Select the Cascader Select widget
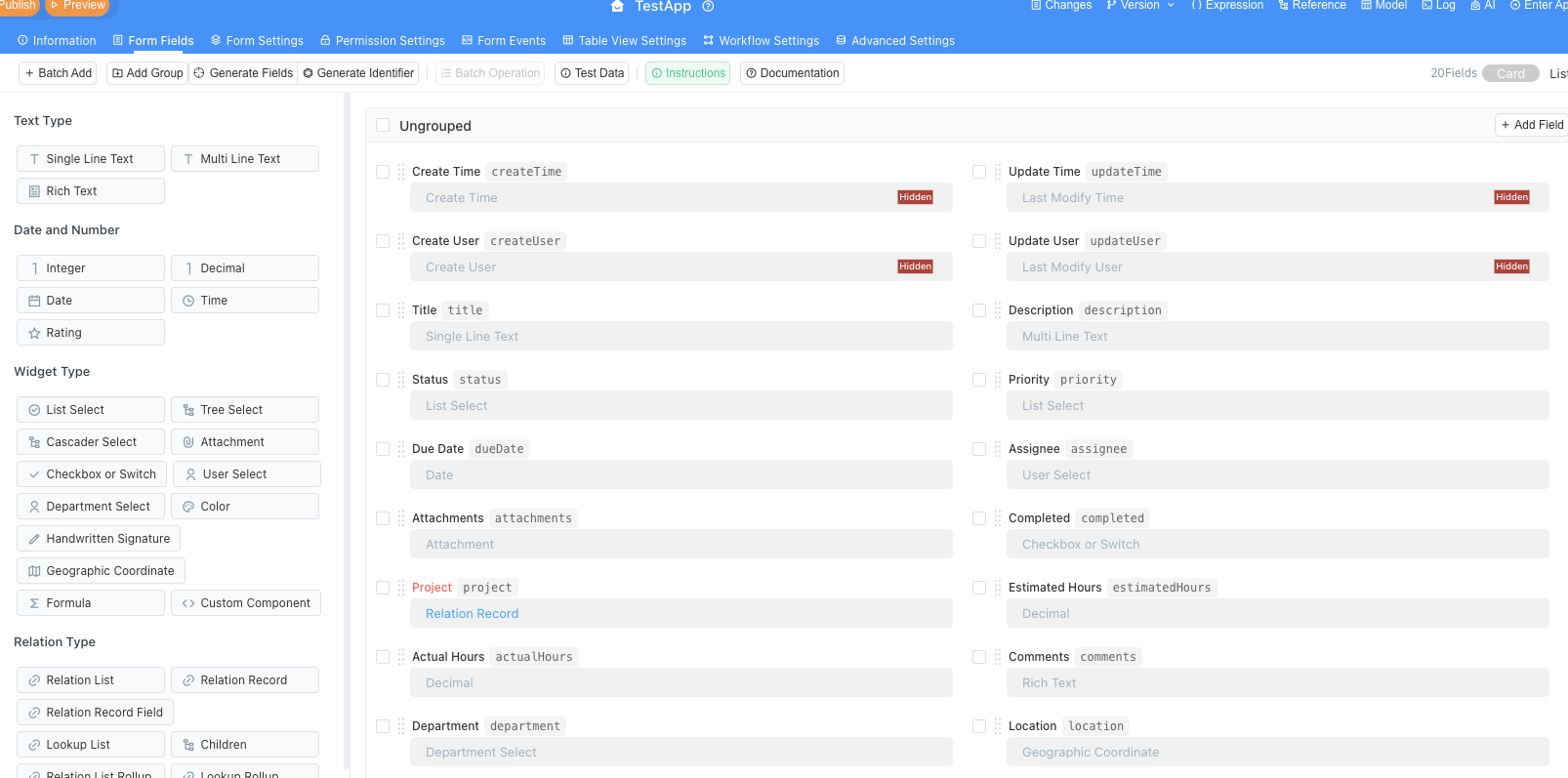1568x778 pixels. click(x=91, y=442)
